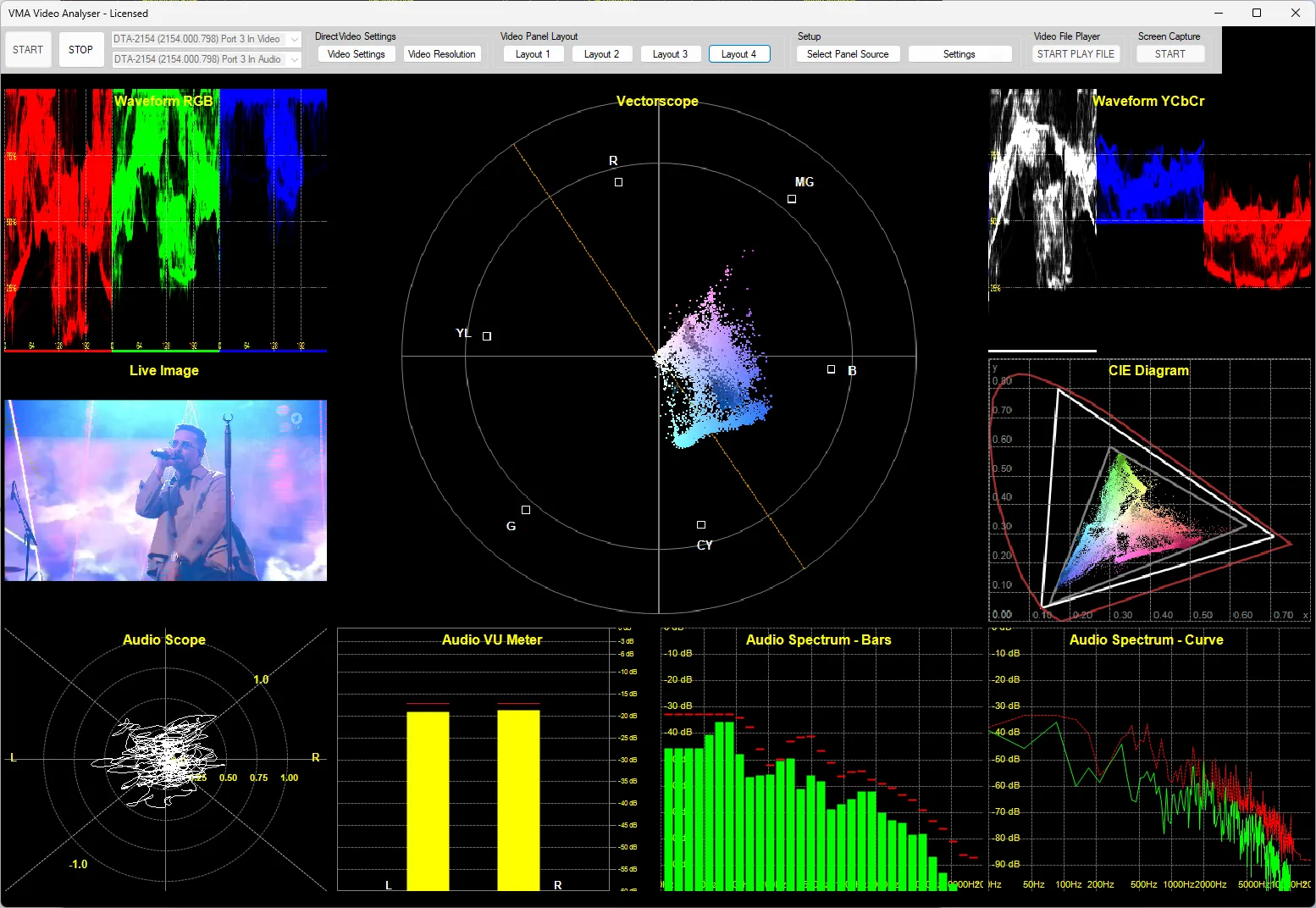Viewport: 1316px width, 908px height.
Task: Expand the Port 3 In Video dropdown
Action: click(294, 39)
